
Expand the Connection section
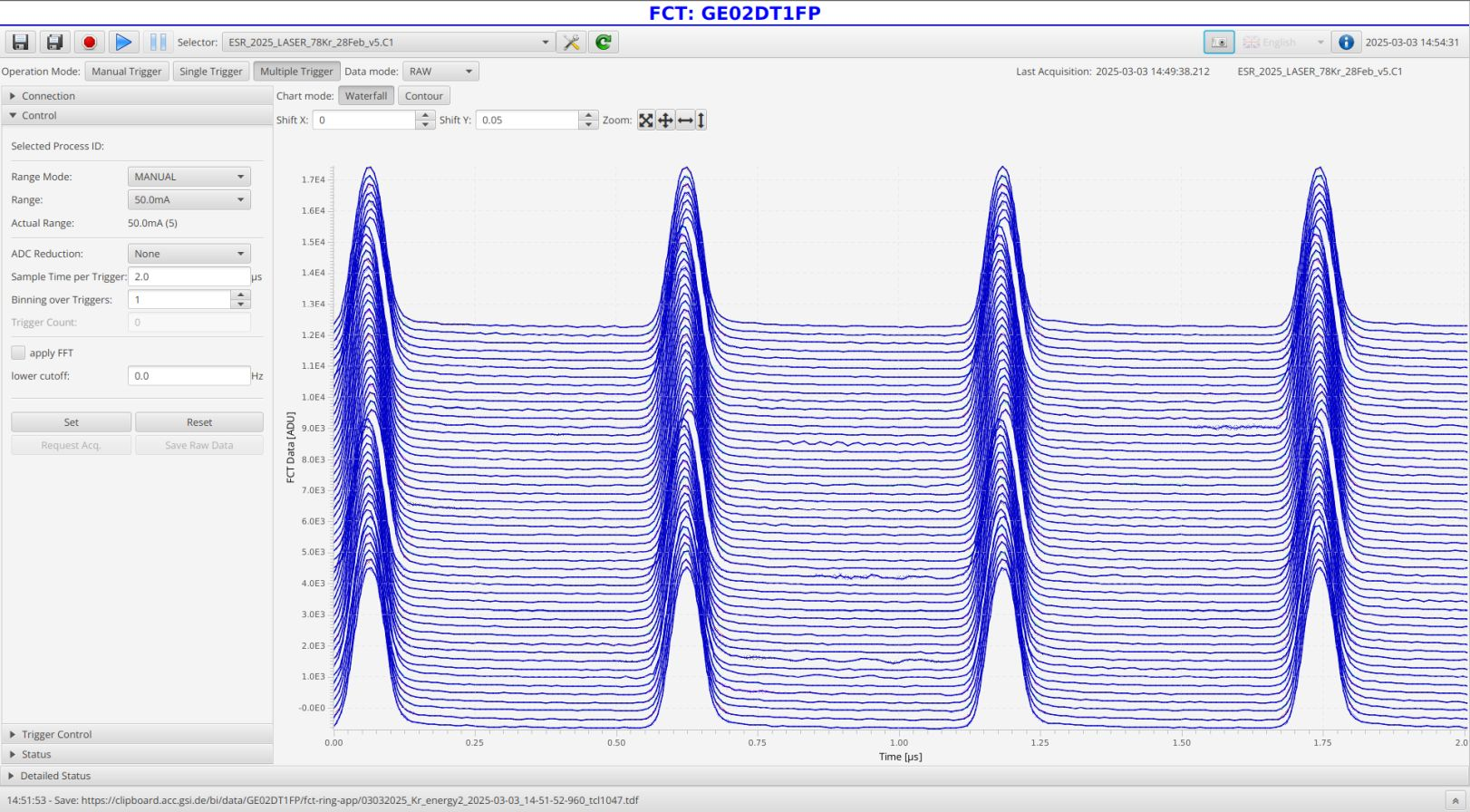pyautogui.click(x=136, y=96)
